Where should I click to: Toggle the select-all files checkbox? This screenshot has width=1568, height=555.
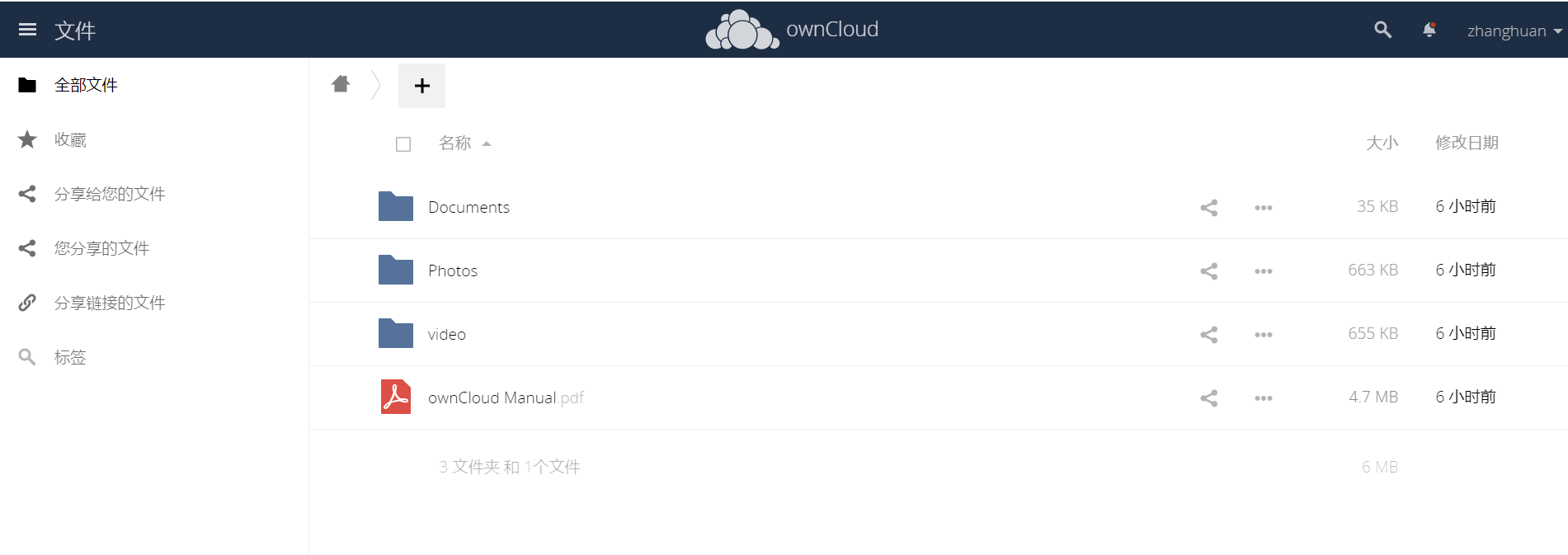(403, 143)
